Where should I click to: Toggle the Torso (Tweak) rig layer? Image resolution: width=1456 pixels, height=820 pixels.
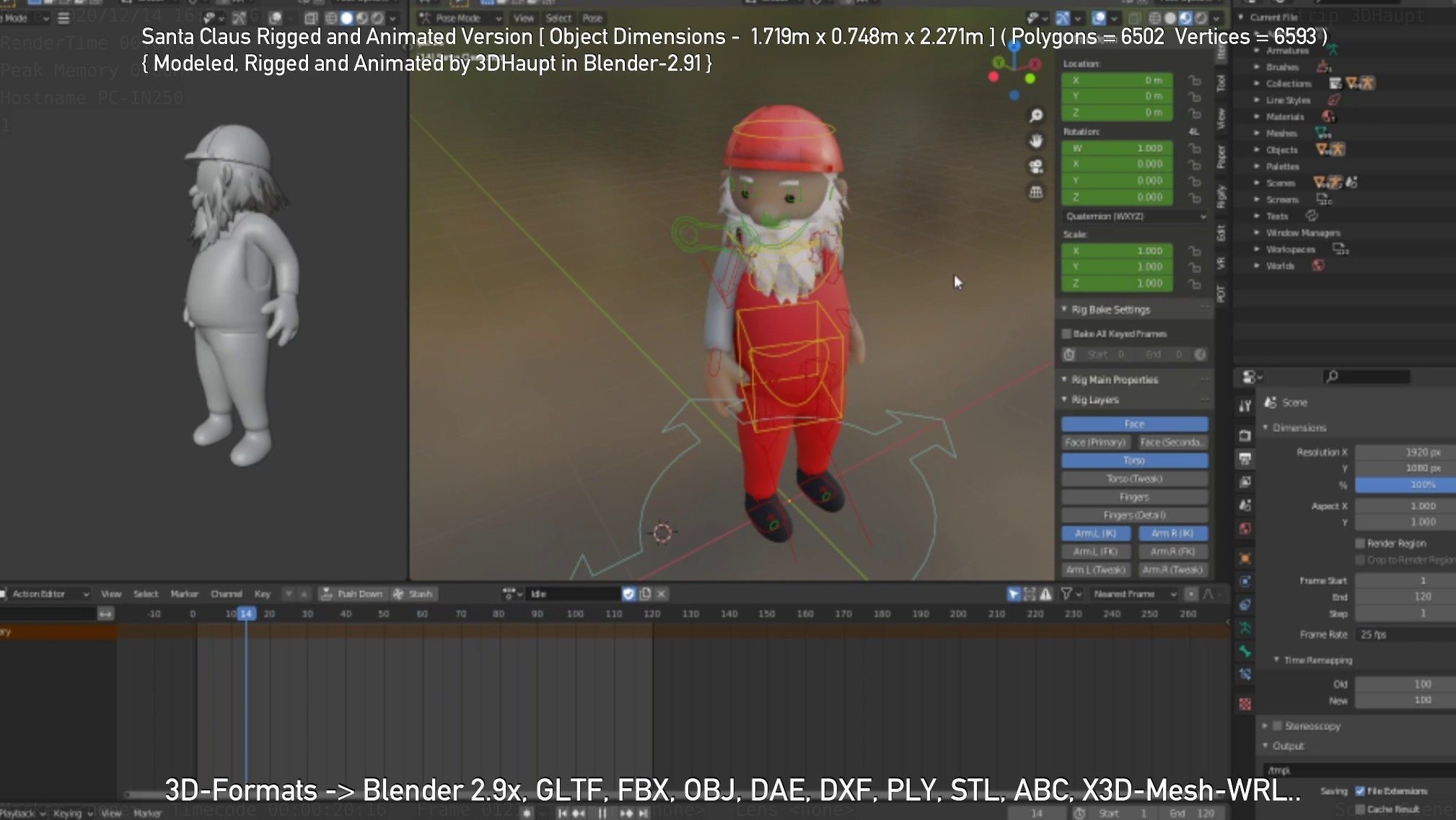tap(1134, 479)
